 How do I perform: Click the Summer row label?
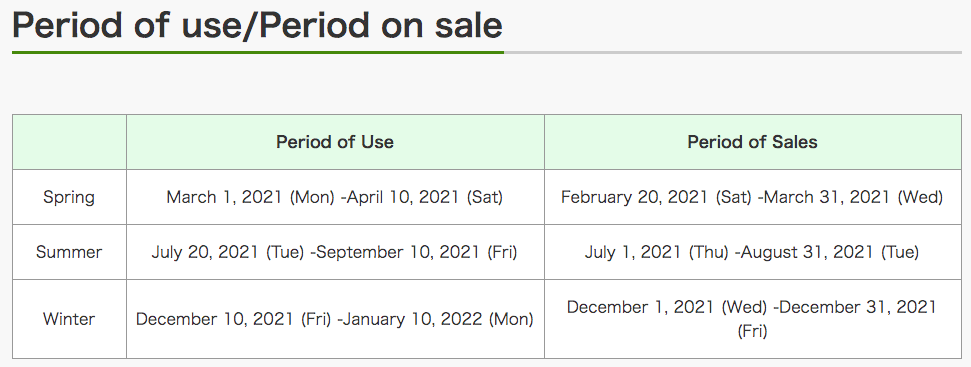click(69, 253)
